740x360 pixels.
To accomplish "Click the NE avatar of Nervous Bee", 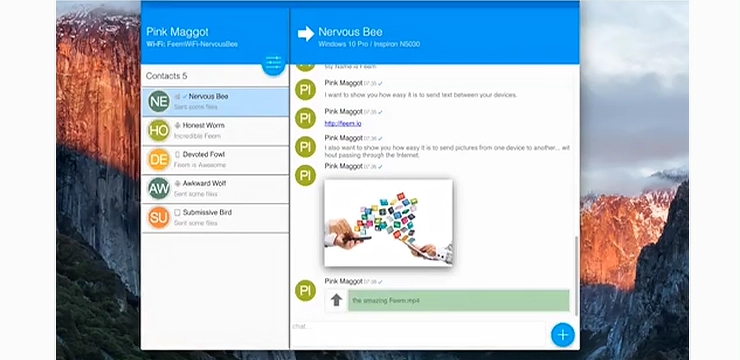I will (x=159, y=102).
